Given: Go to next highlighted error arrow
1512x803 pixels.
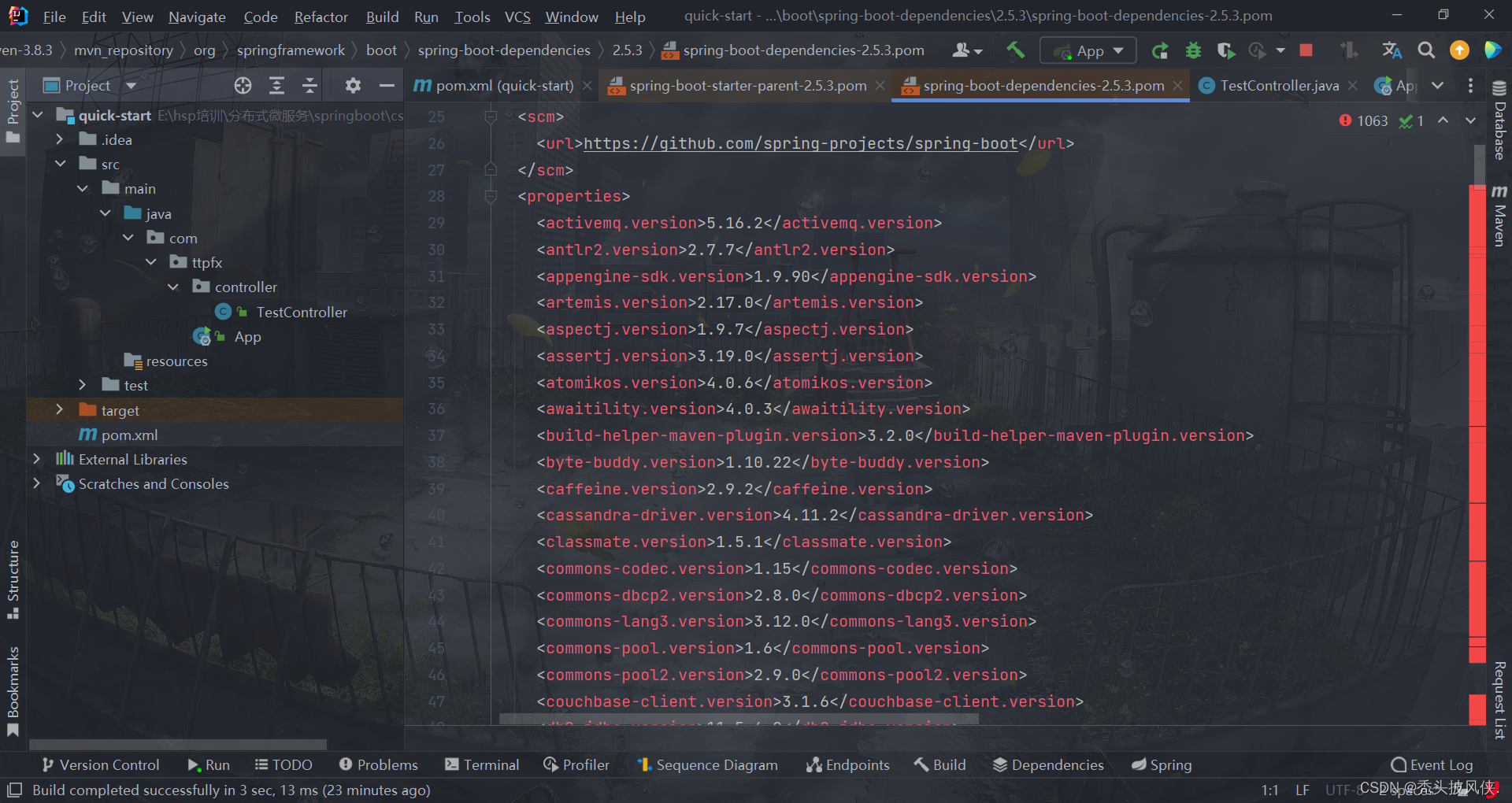Looking at the screenshot, I should (1470, 120).
